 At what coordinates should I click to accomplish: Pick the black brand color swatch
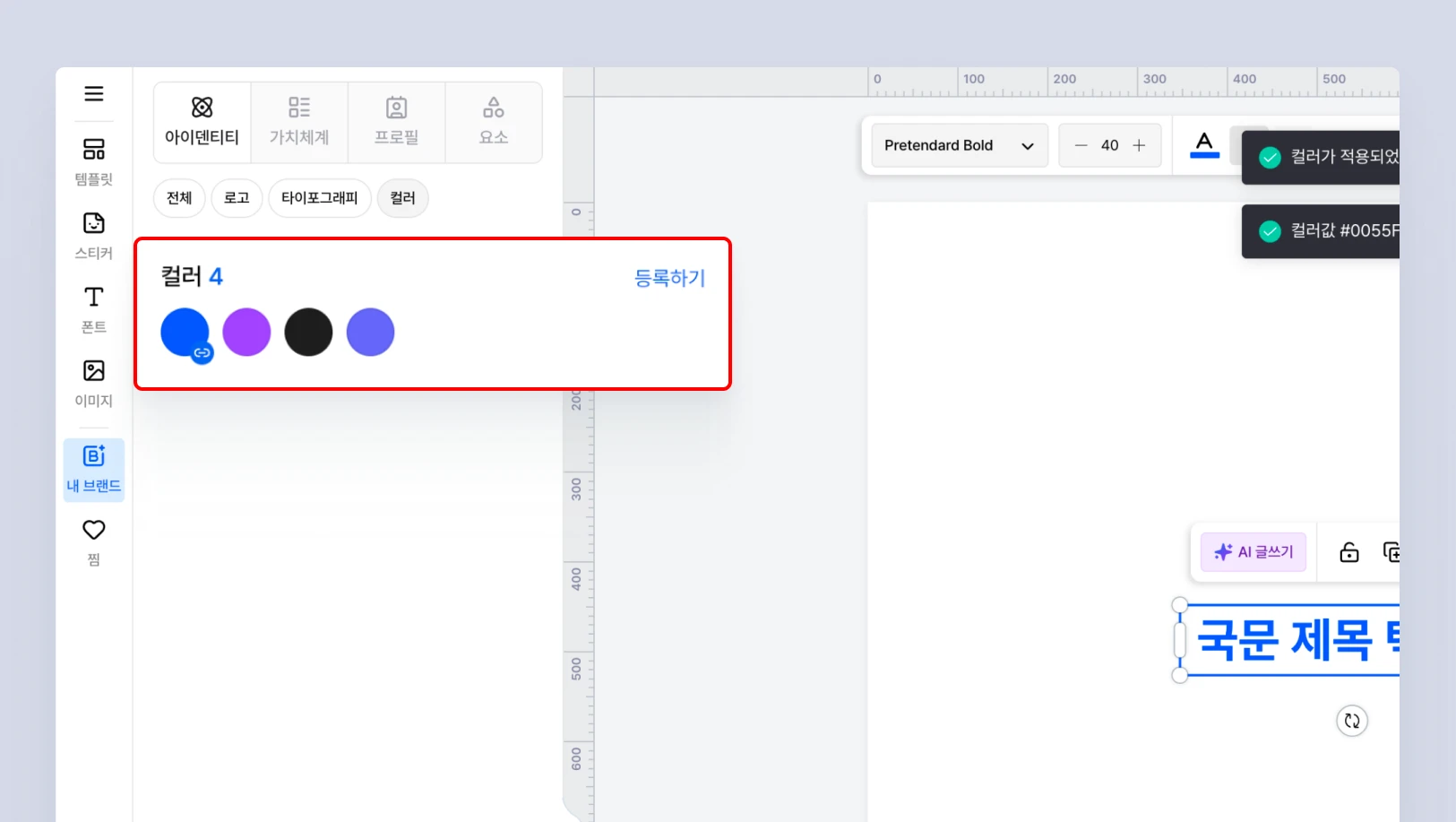(x=308, y=333)
